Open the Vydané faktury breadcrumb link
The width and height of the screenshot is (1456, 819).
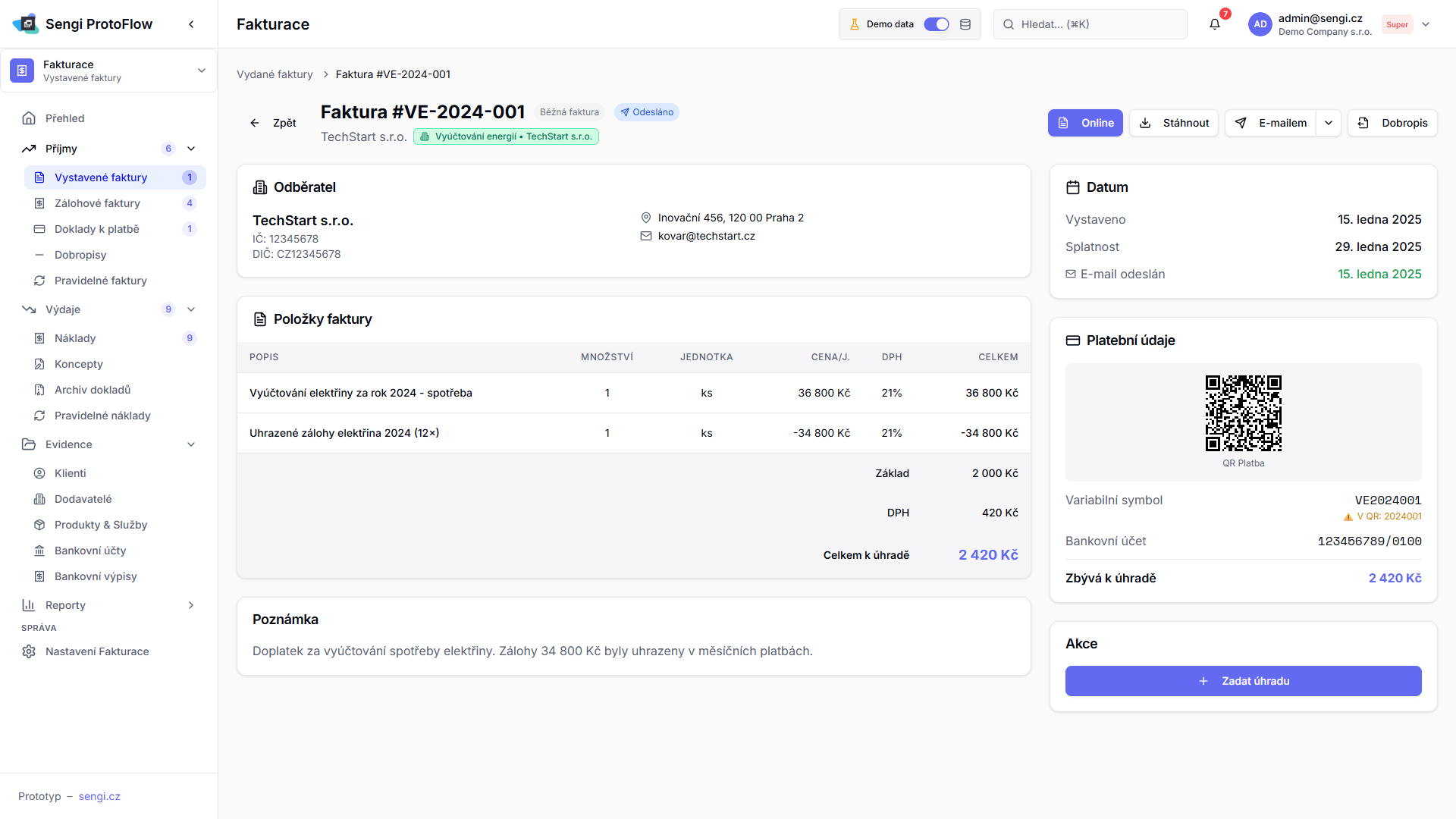[275, 74]
